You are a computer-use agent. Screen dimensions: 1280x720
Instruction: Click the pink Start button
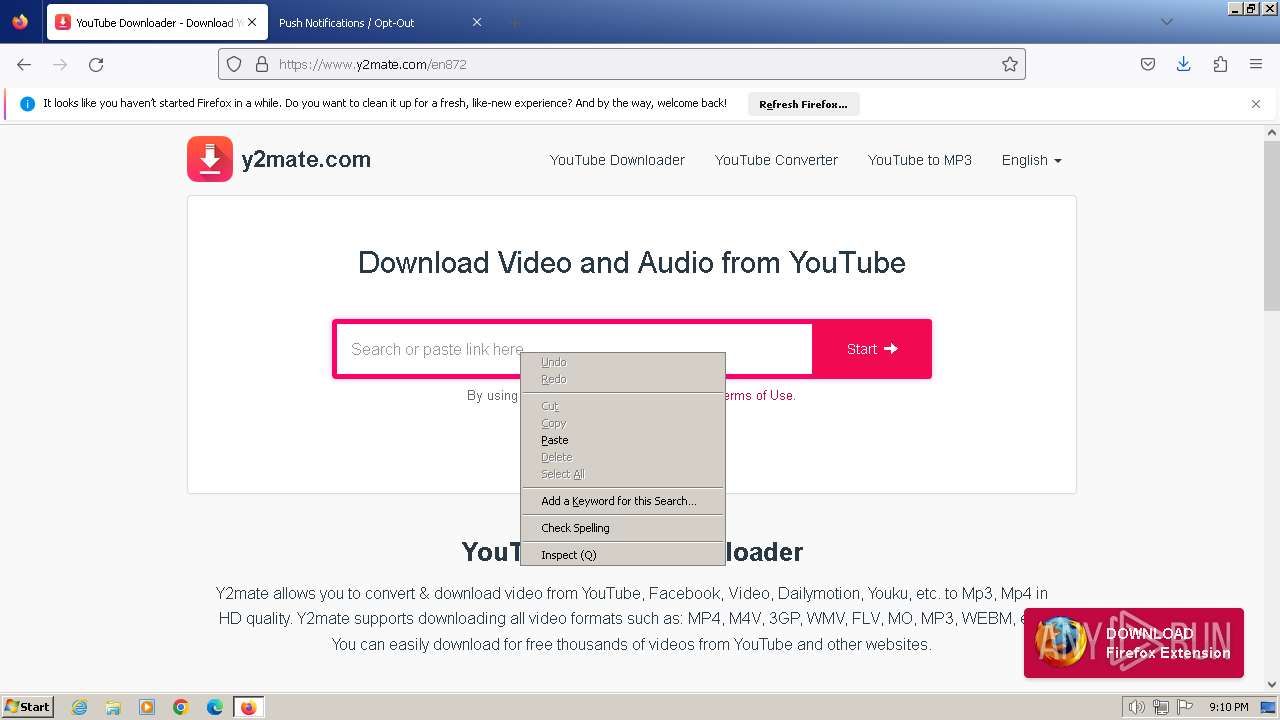[x=872, y=349]
